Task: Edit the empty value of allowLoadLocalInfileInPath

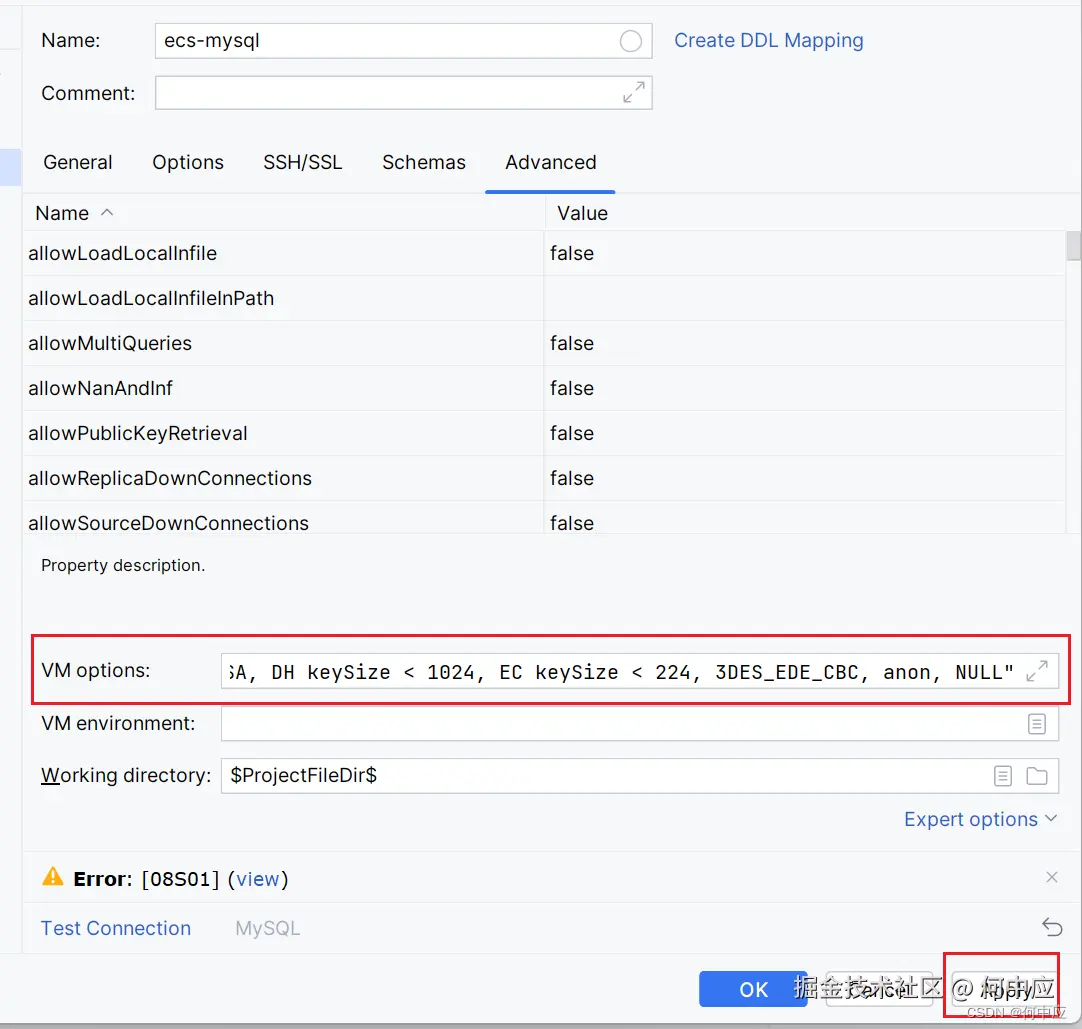Action: (x=804, y=298)
